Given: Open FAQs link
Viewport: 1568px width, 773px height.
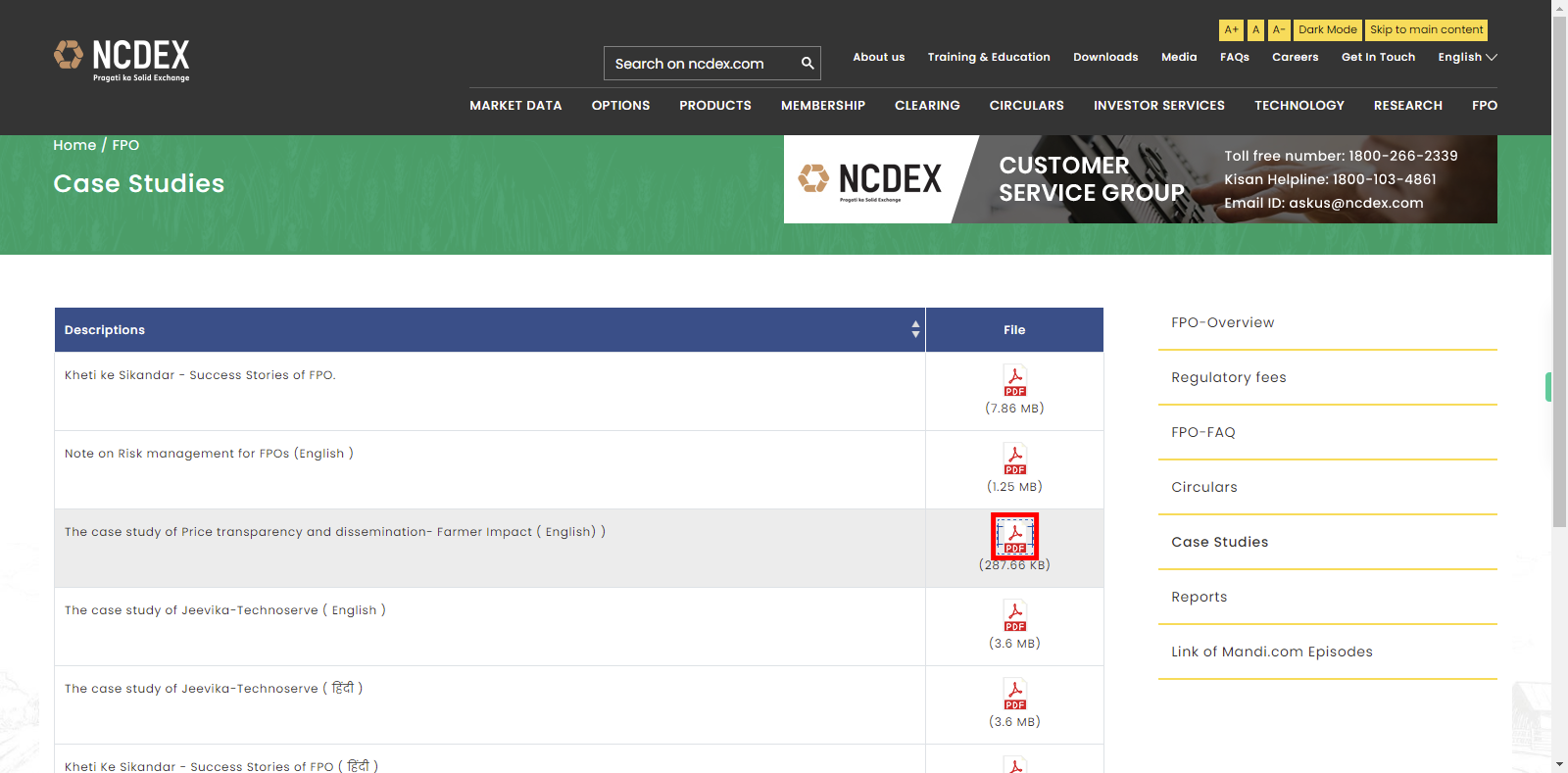Looking at the screenshot, I should (1235, 57).
